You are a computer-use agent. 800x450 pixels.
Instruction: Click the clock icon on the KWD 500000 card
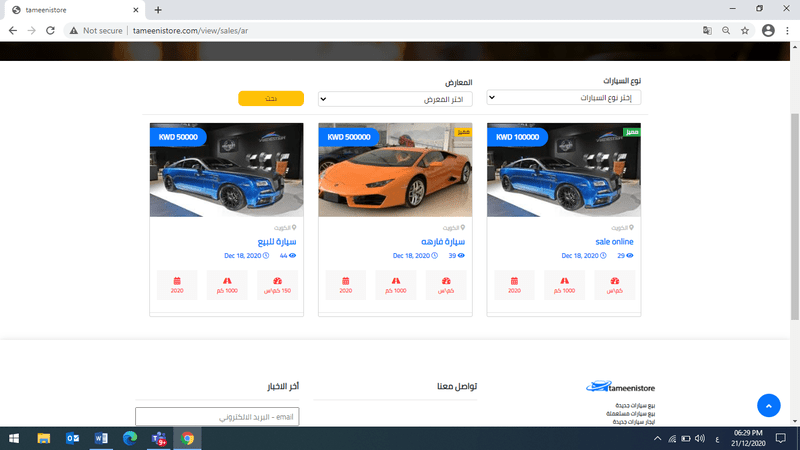click(x=435, y=256)
